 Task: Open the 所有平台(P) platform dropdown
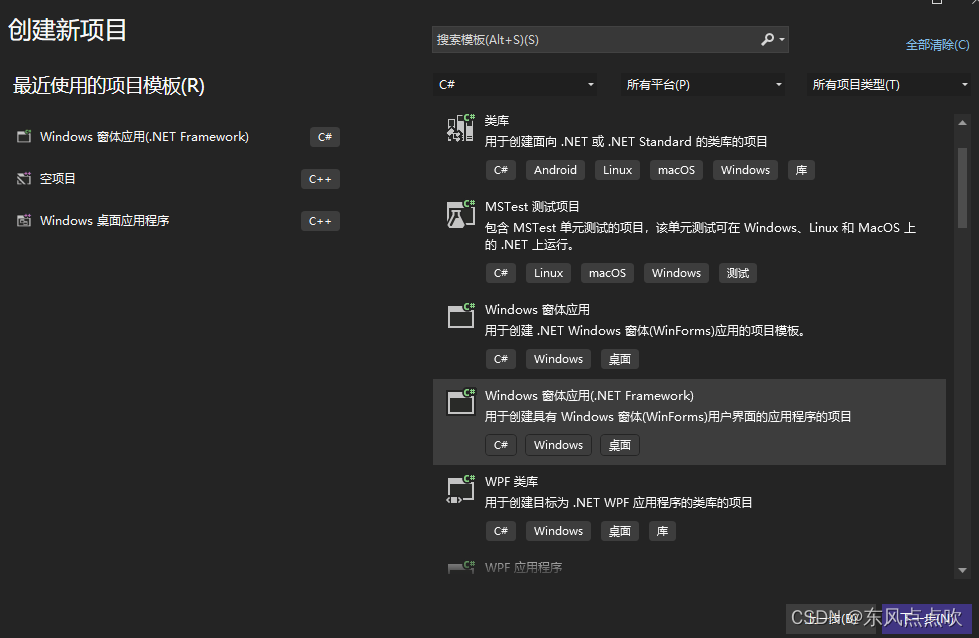703,85
